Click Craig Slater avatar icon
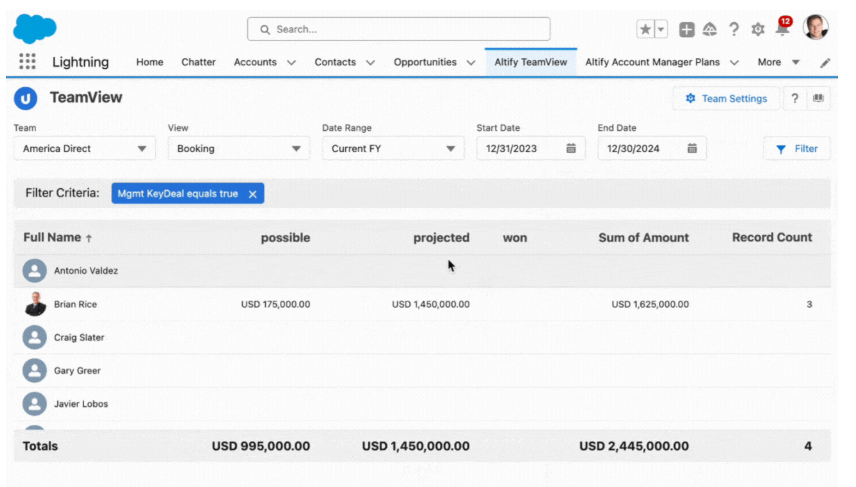This screenshot has width=856, height=487. [34, 337]
